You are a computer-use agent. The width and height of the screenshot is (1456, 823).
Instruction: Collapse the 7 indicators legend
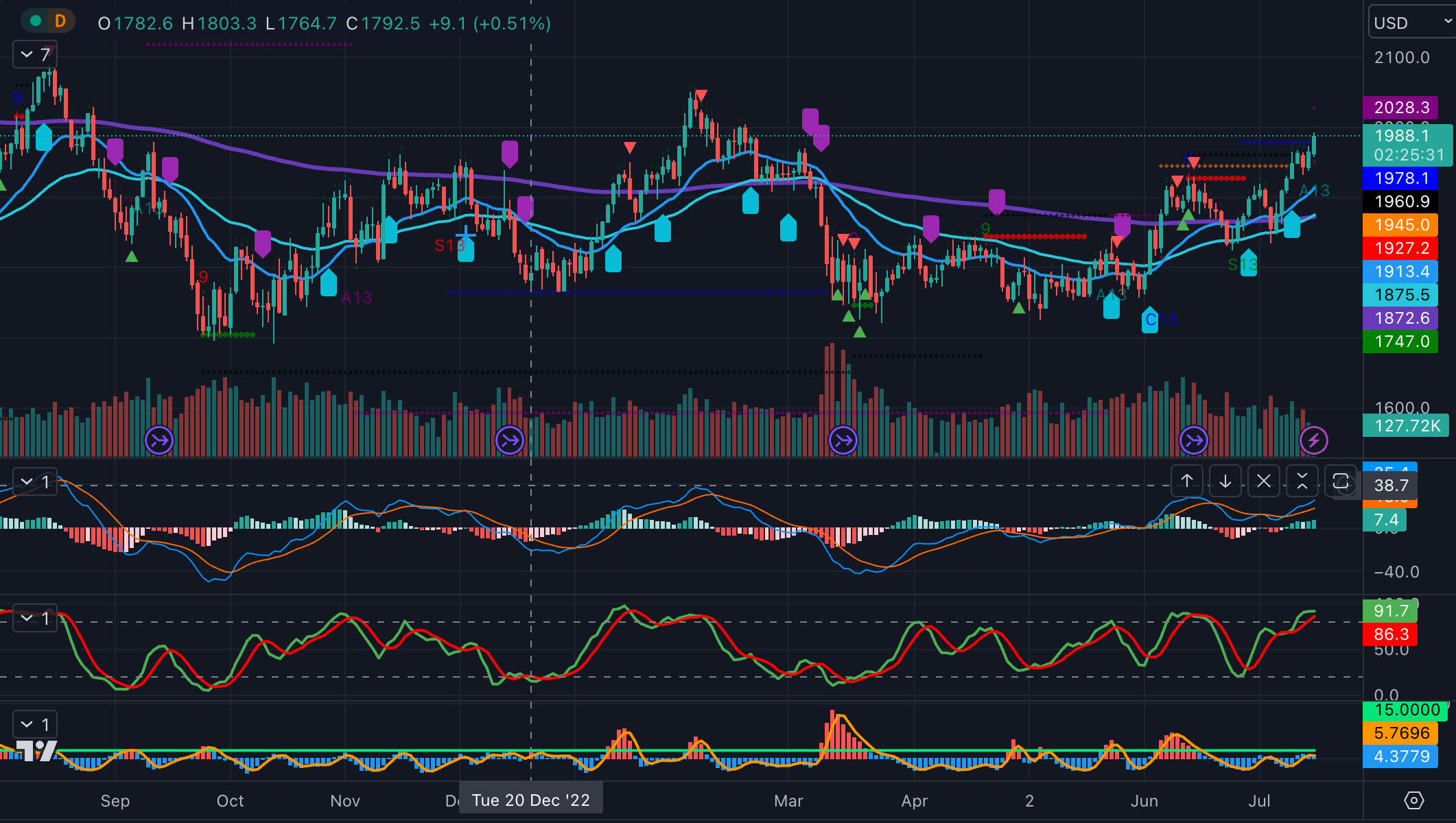click(34, 54)
